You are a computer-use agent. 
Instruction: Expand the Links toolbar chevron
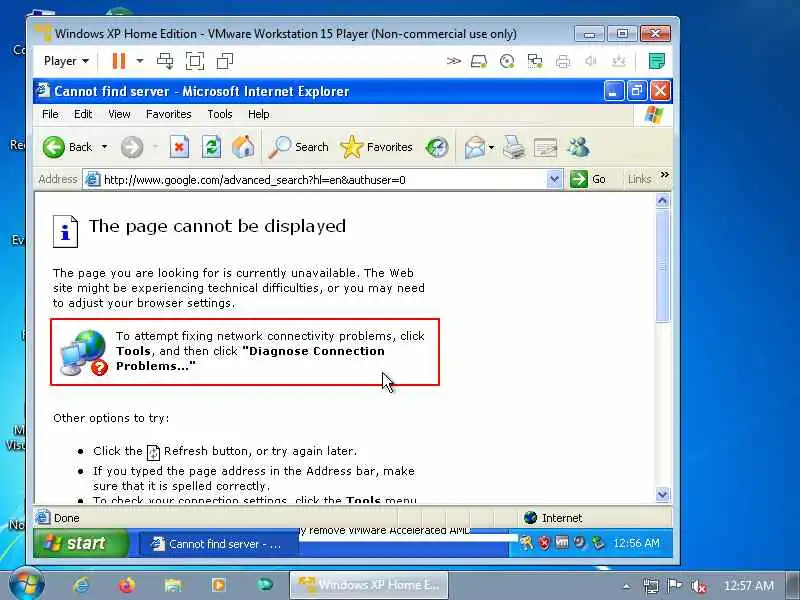[x=664, y=175]
